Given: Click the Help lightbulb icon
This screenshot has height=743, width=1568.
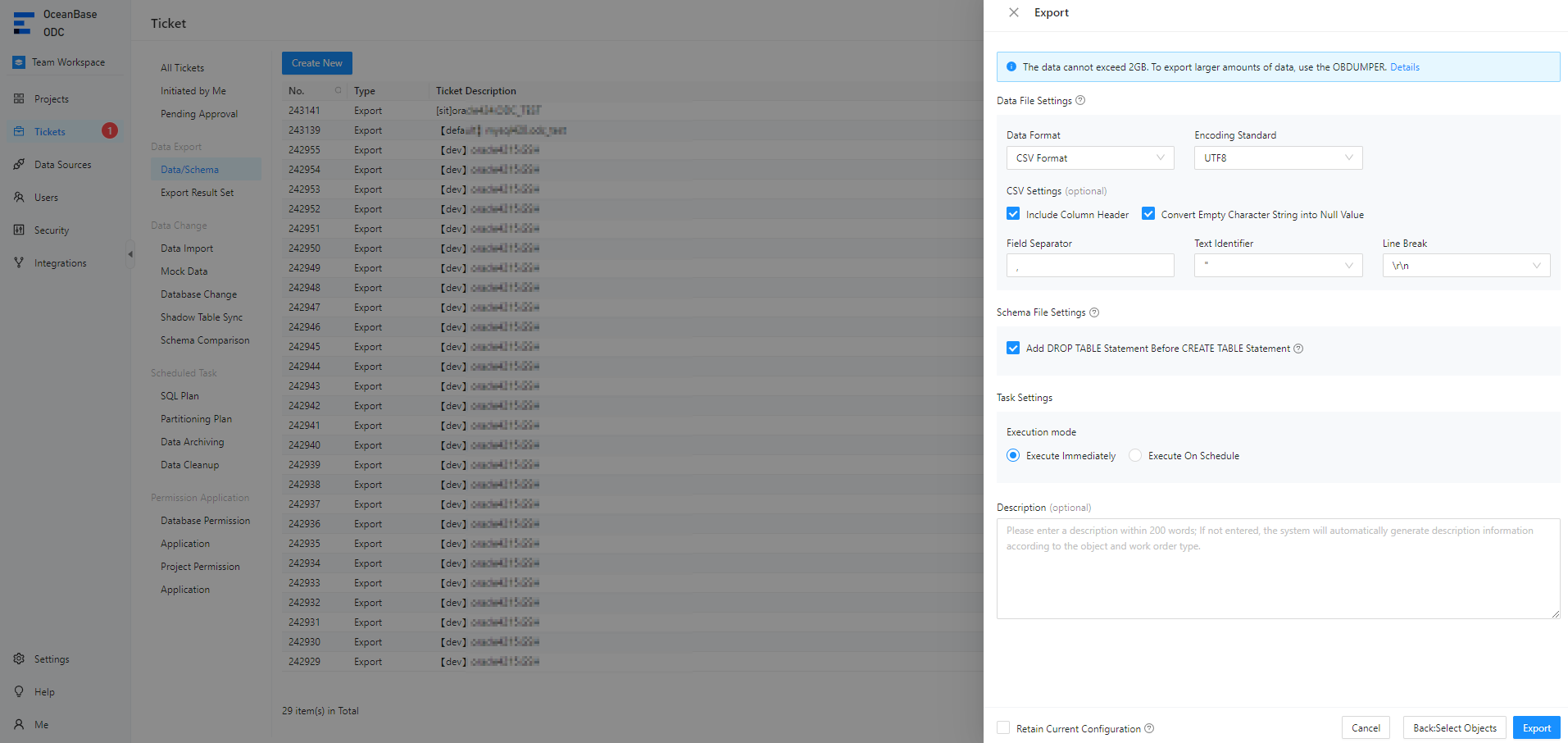Looking at the screenshot, I should (x=19, y=692).
